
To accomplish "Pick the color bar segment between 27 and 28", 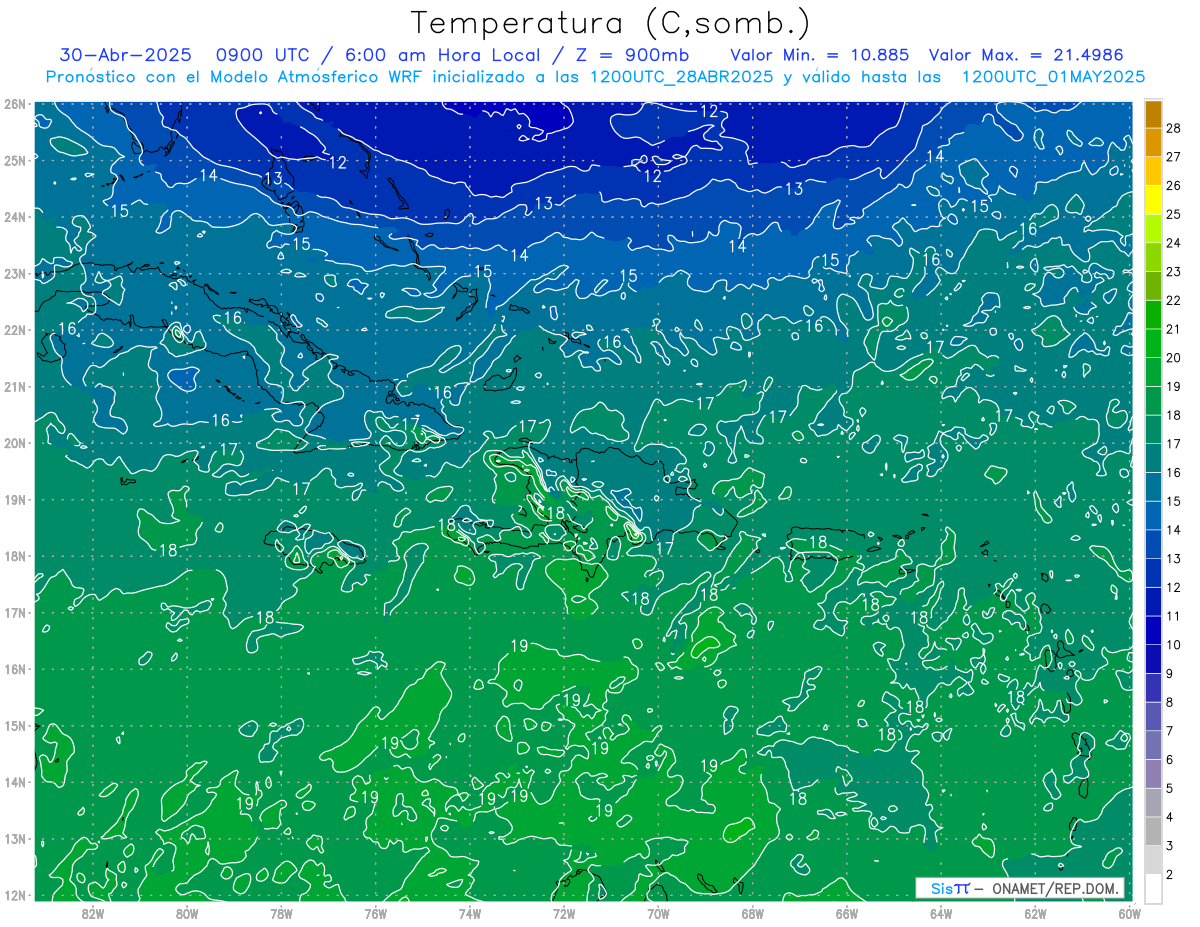I will (1153, 143).
